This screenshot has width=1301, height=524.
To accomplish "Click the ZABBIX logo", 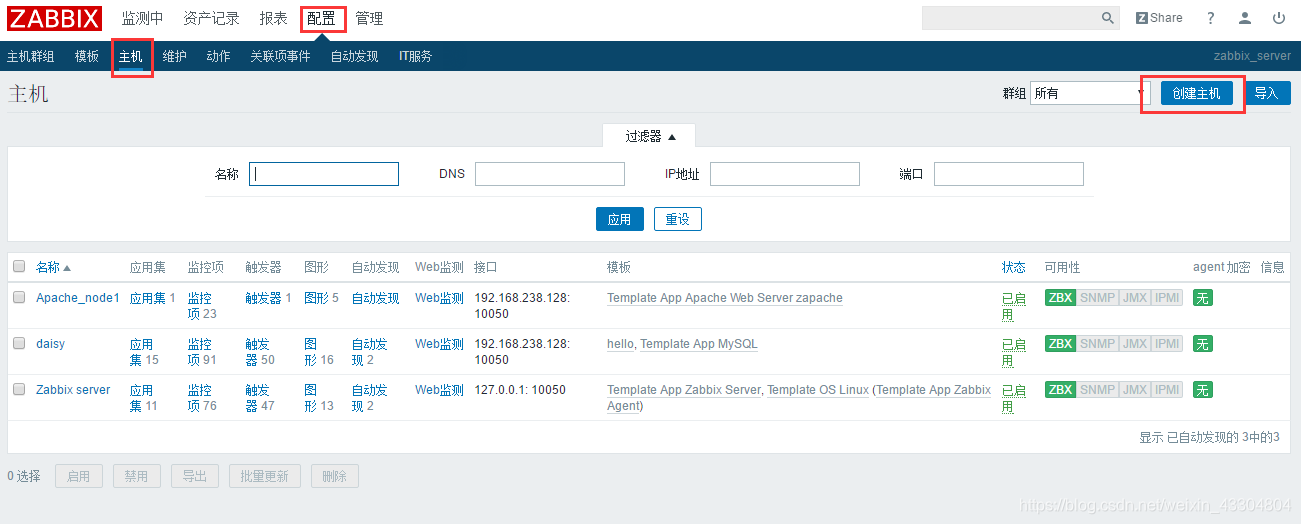I will tap(55, 18).
